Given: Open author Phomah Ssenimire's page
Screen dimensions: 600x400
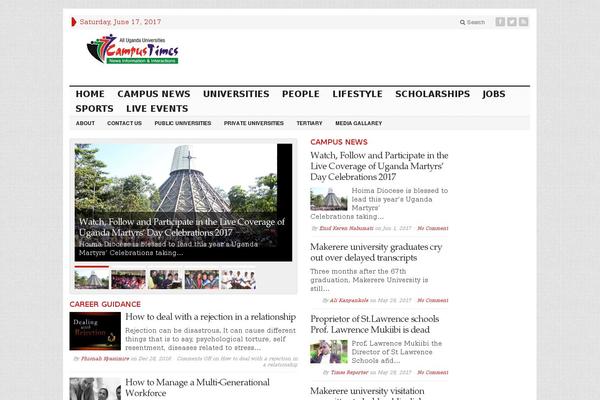Looking at the screenshot, I should click(105, 359).
